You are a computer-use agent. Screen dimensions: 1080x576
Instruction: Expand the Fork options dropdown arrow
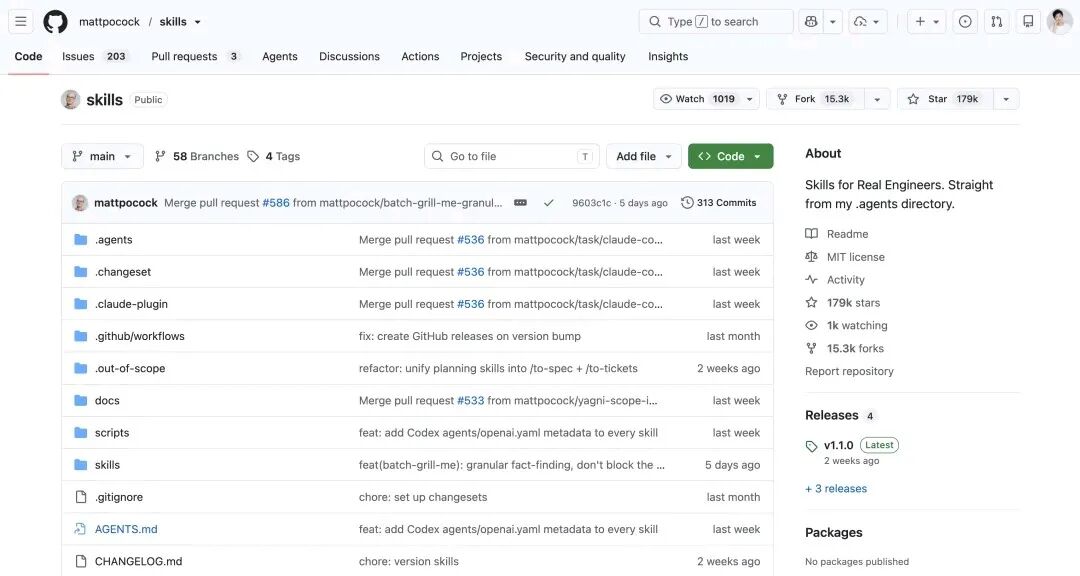coord(877,99)
